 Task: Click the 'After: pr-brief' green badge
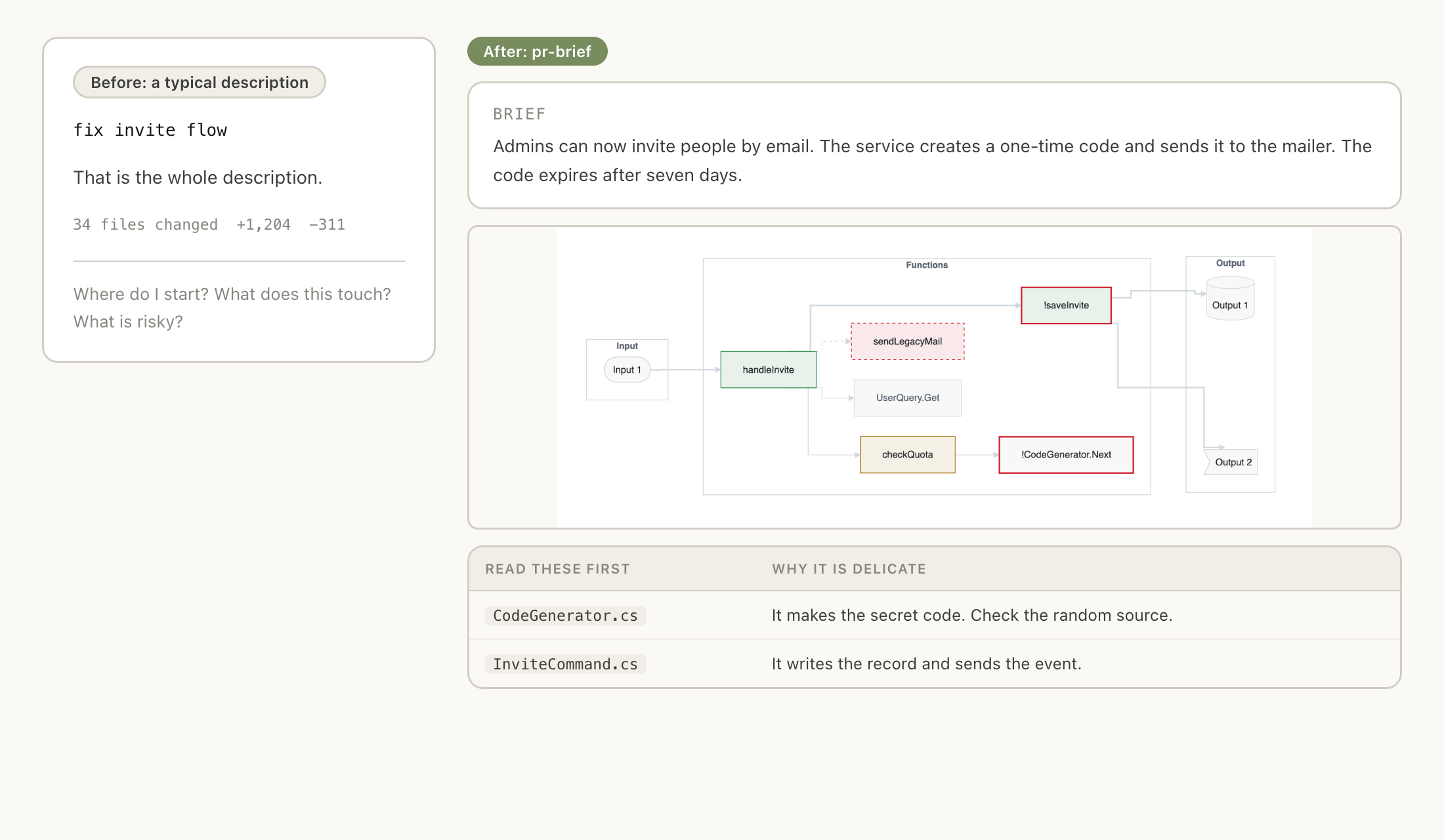point(537,51)
